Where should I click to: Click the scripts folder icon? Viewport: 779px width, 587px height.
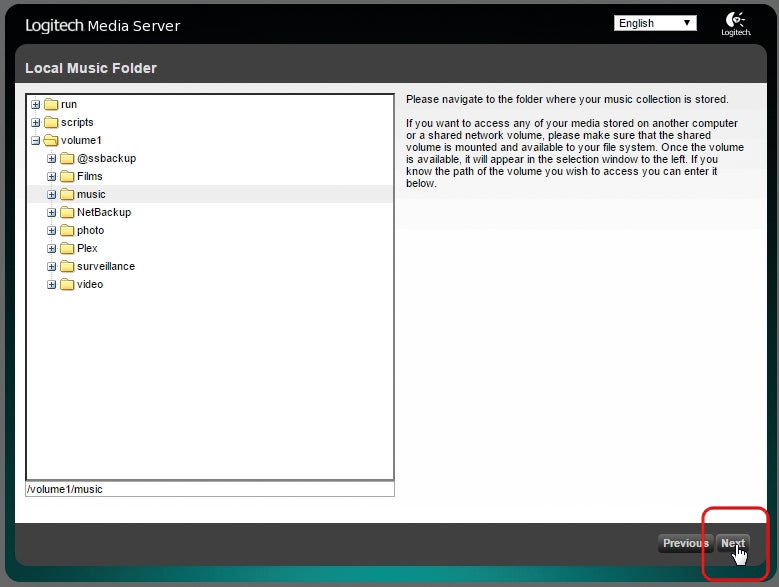coord(51,122)
